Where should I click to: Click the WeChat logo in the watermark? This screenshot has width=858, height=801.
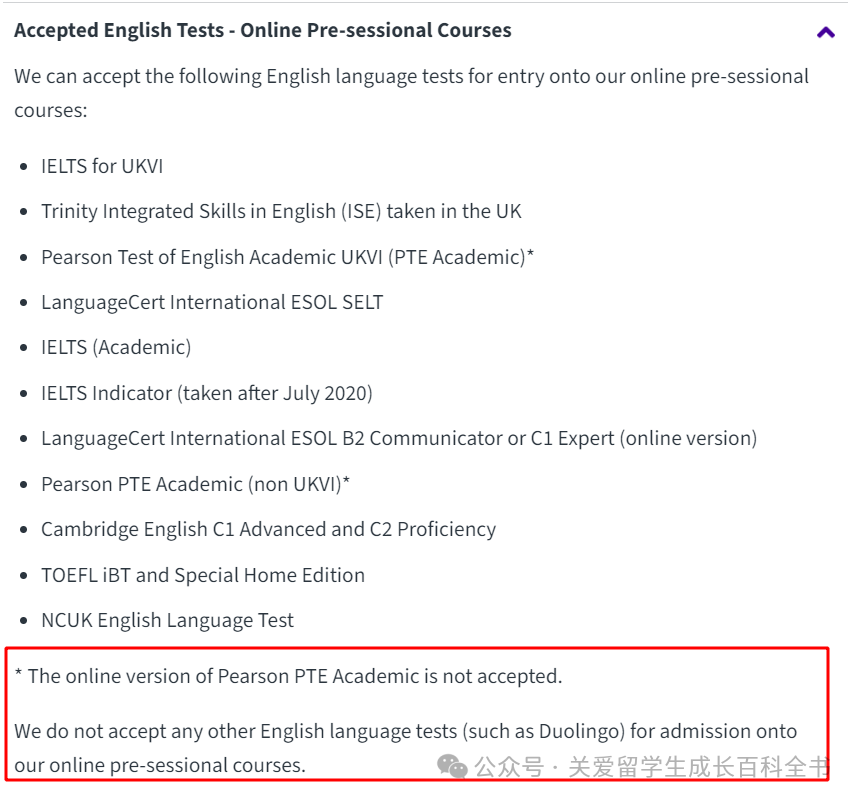pyautogui.click(x=452, y=766)
